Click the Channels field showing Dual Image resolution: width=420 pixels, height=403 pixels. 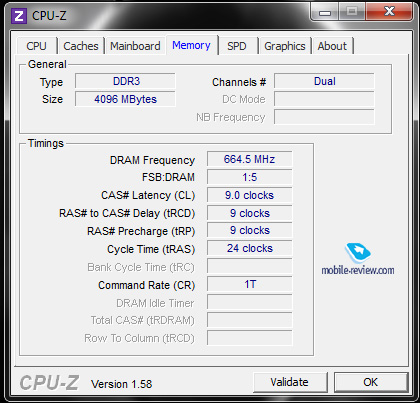[324, 81]
